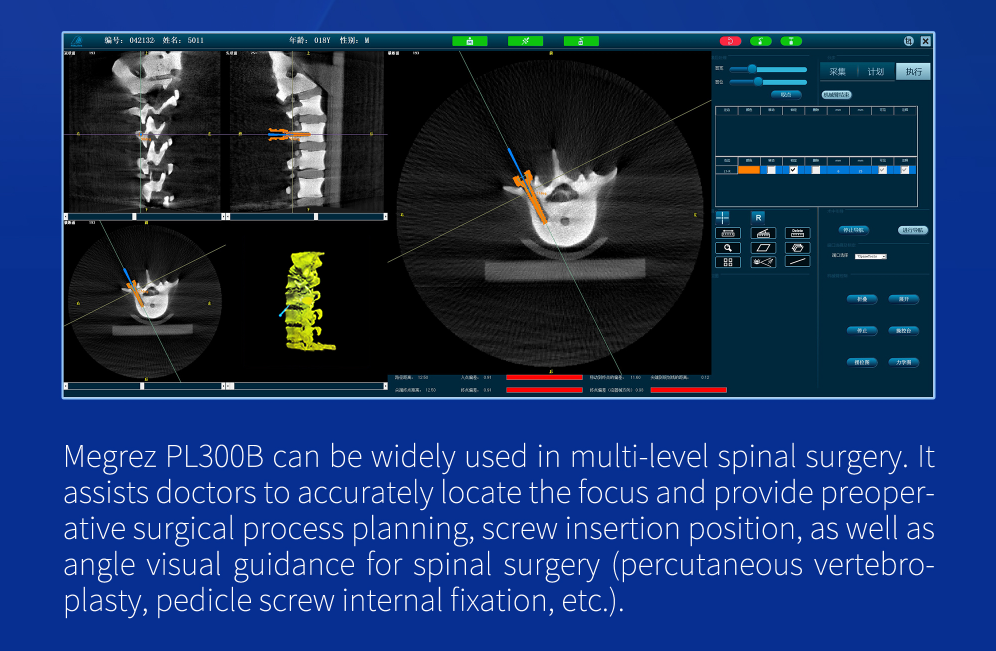Adjust the lower window level slider
Screen dimensions: 996x651
768,82
